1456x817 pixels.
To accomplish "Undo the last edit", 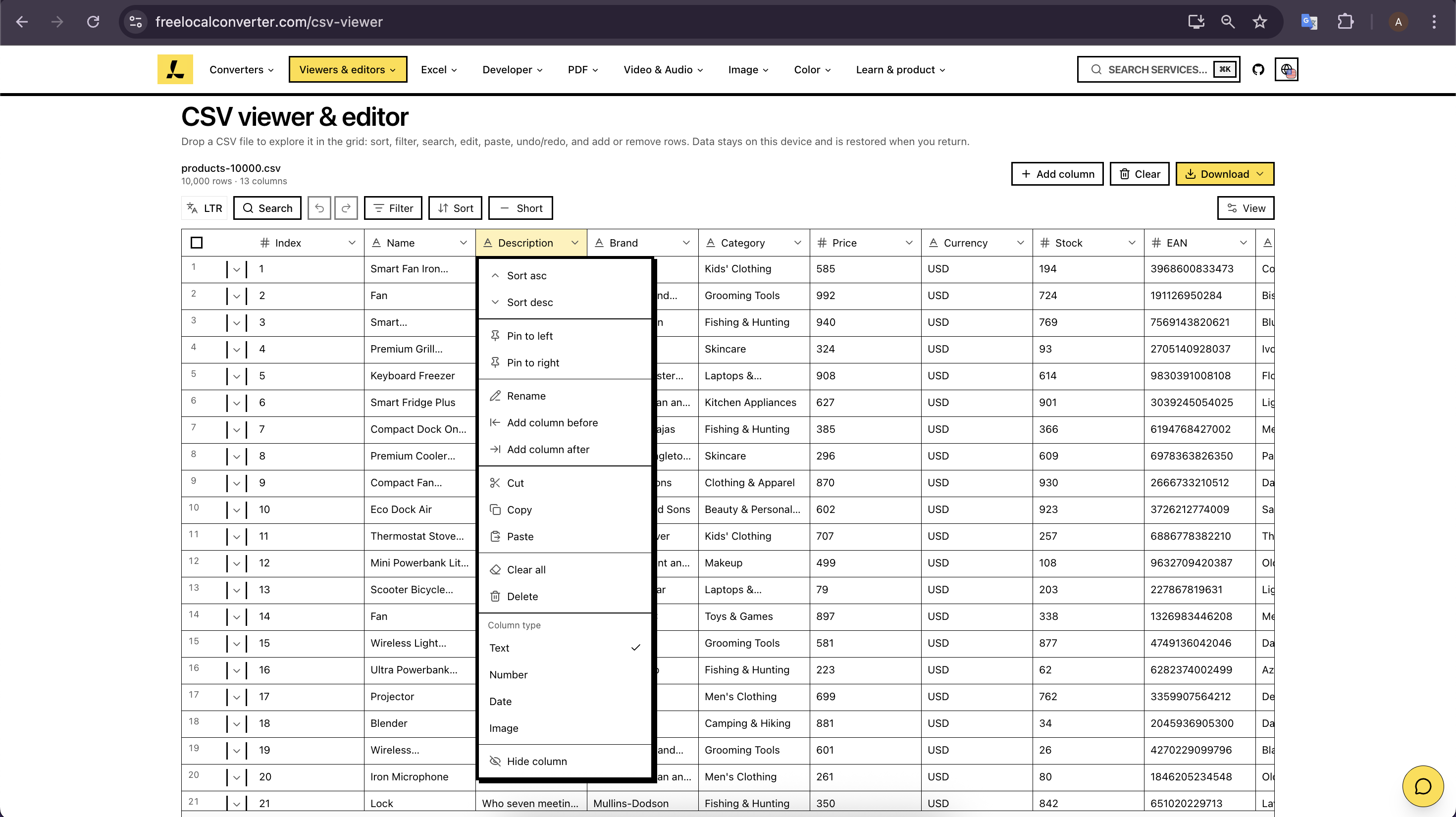I will click(x=319, y=208).
